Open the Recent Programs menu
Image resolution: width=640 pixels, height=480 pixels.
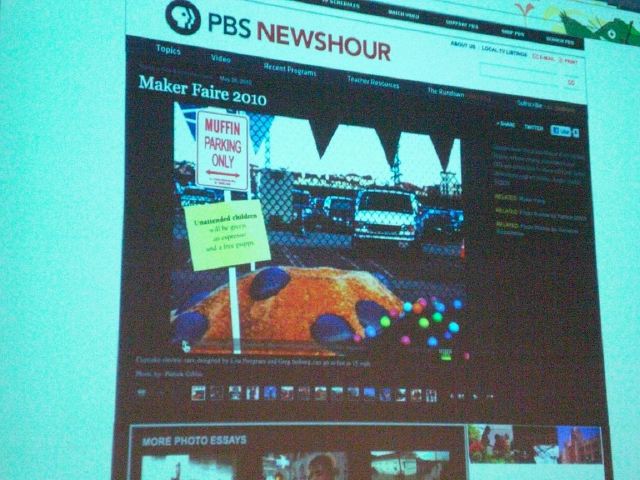[x=290, y=69]
